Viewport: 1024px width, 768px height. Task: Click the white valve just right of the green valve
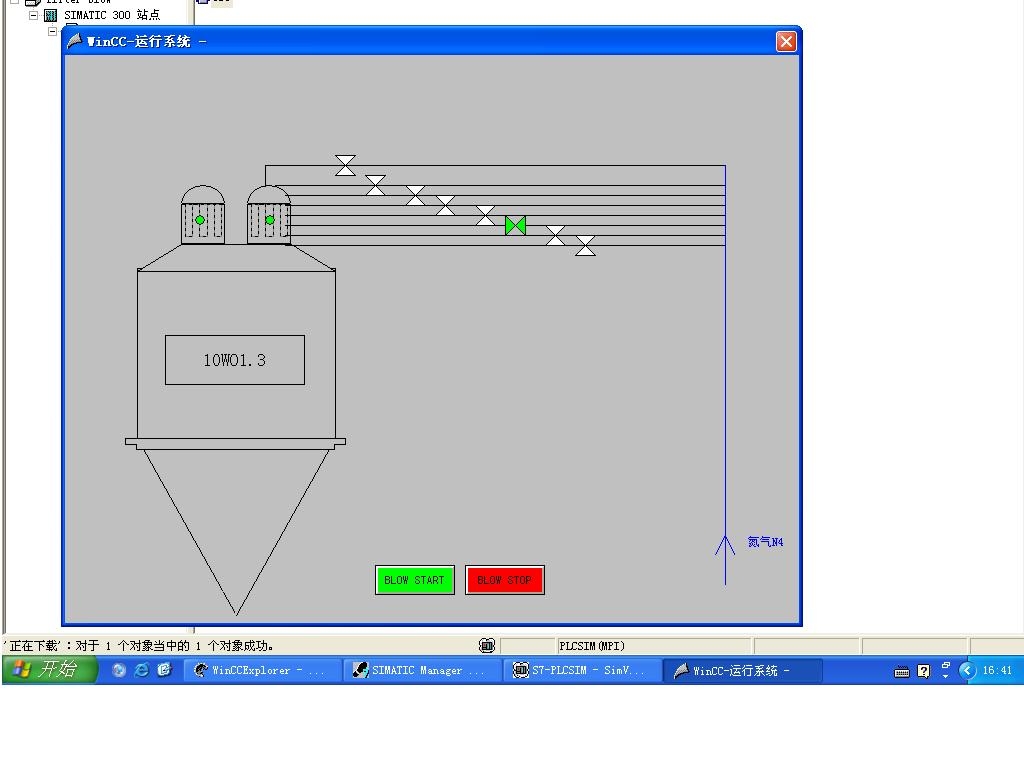pos(555,236)
